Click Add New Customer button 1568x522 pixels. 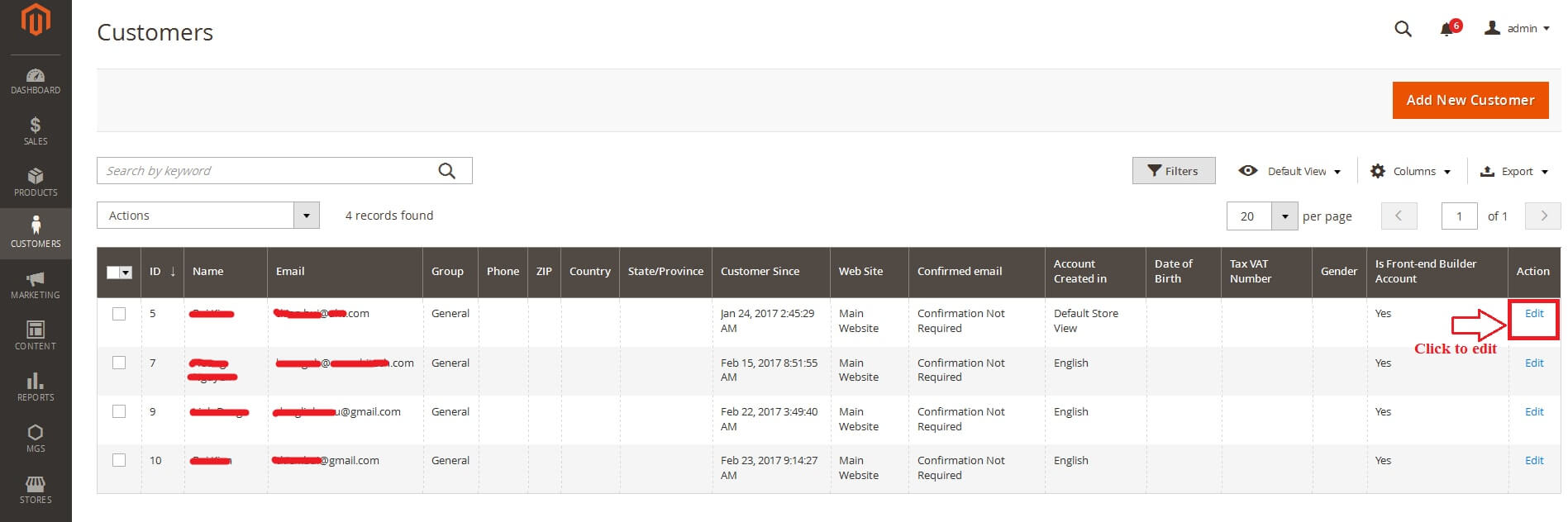(x=1470, y=100)
